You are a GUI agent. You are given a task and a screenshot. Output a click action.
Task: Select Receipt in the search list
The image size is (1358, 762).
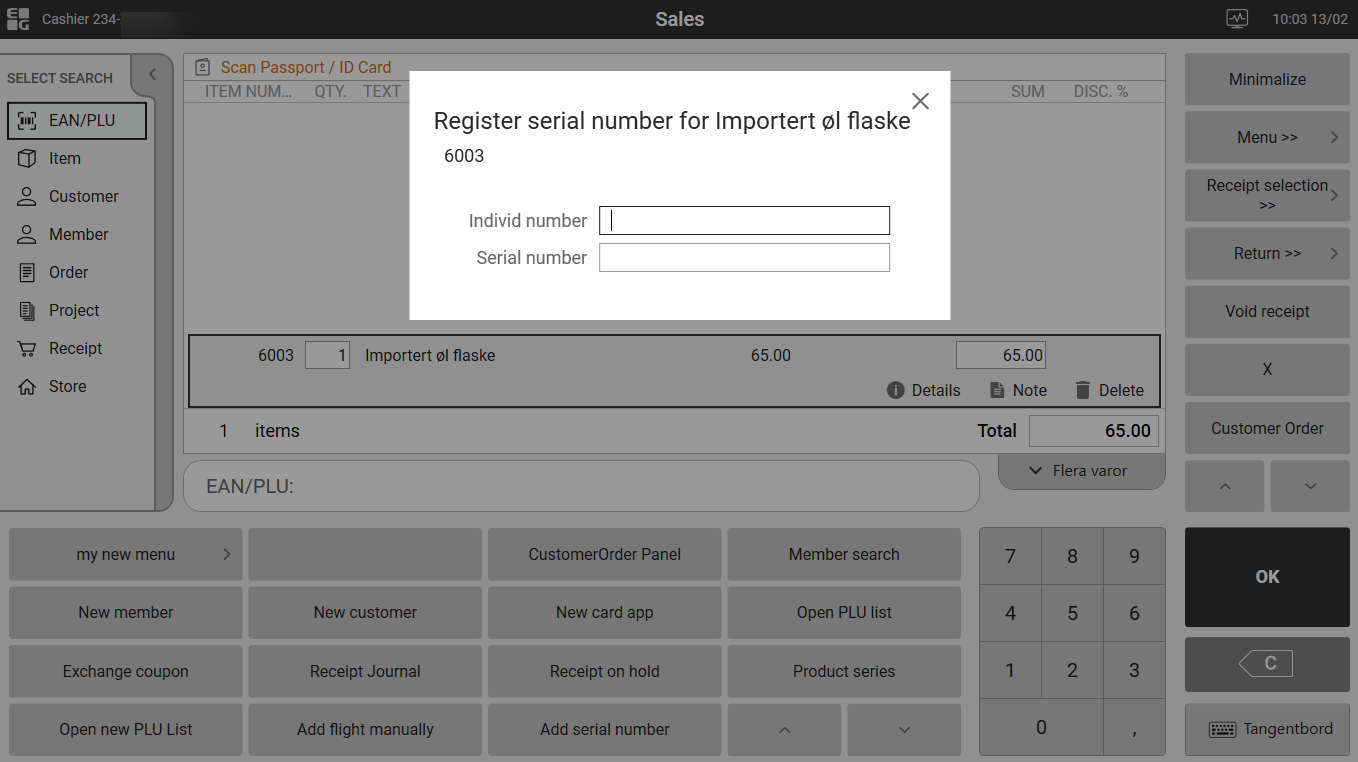click(75, 349)
